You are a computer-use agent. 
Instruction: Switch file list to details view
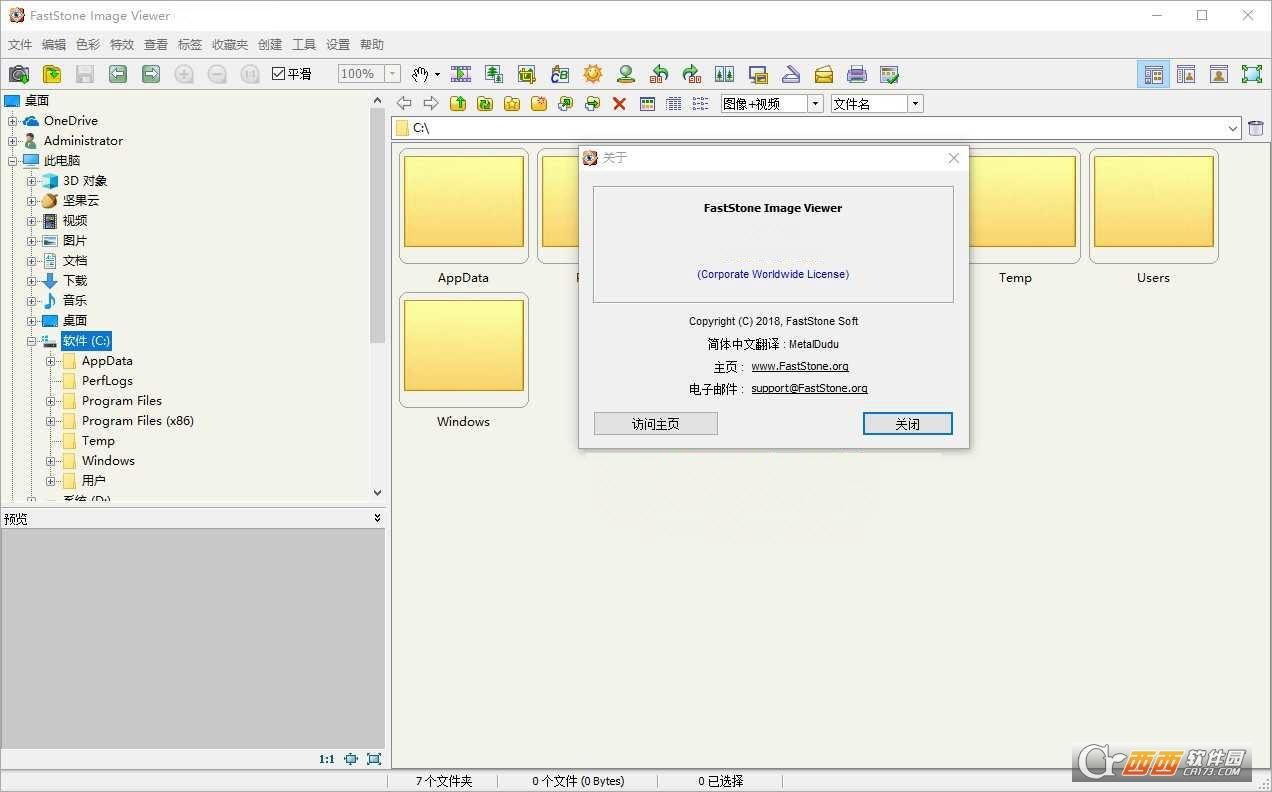[x=674, y=104]
